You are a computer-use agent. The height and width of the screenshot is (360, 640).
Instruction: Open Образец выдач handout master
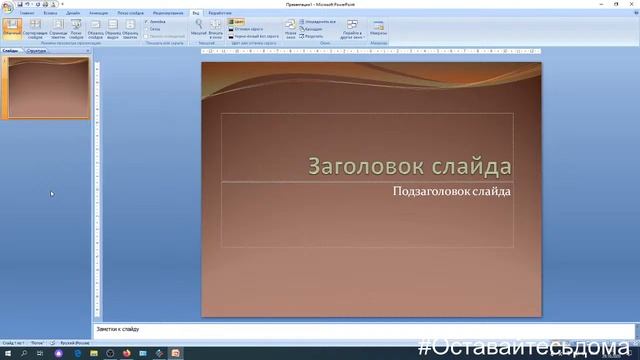[113, 29]
